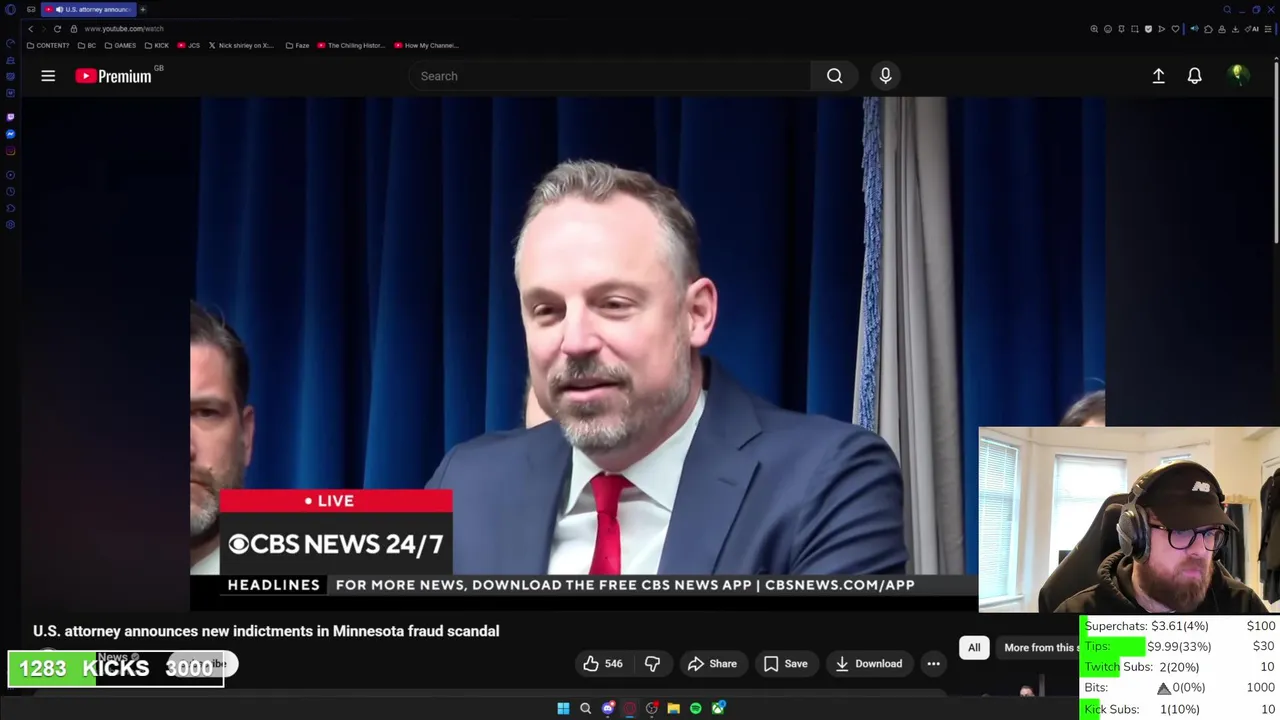Viewport: 1280px width, 720px height.
Task: Focus the YouTube search box
Action: [610, 76]
